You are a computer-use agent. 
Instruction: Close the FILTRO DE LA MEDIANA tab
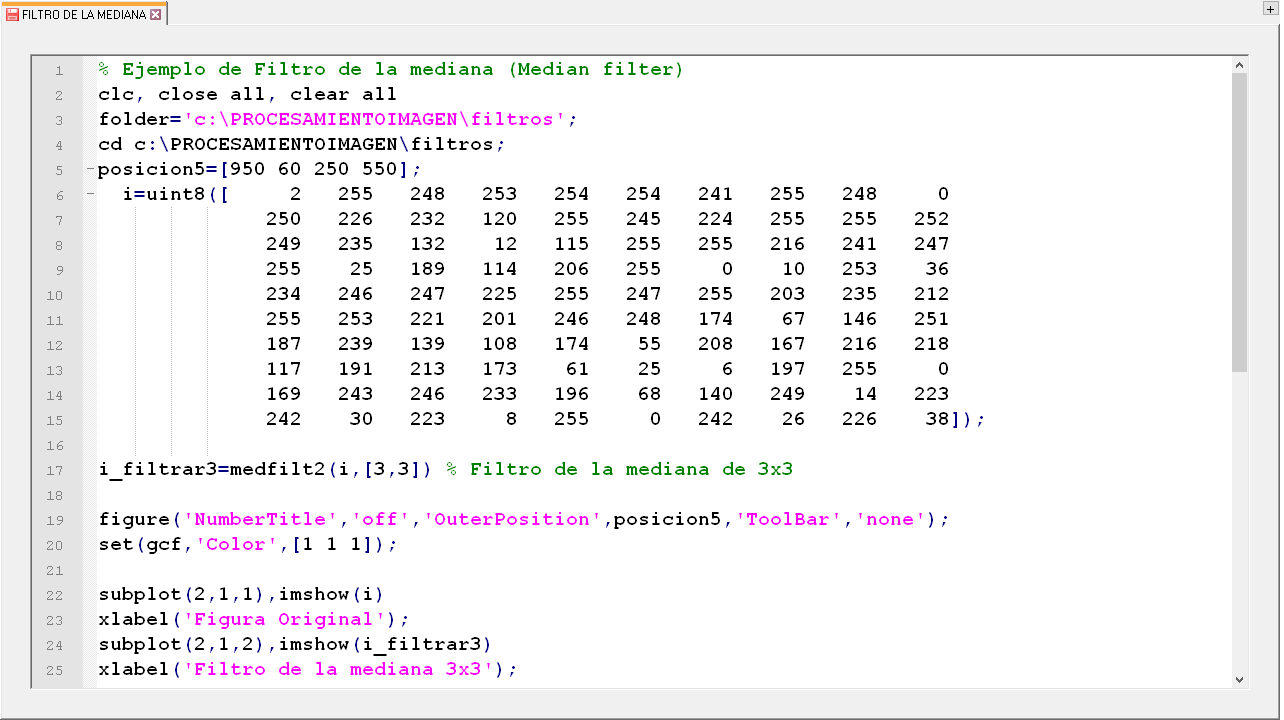point(155,15)
